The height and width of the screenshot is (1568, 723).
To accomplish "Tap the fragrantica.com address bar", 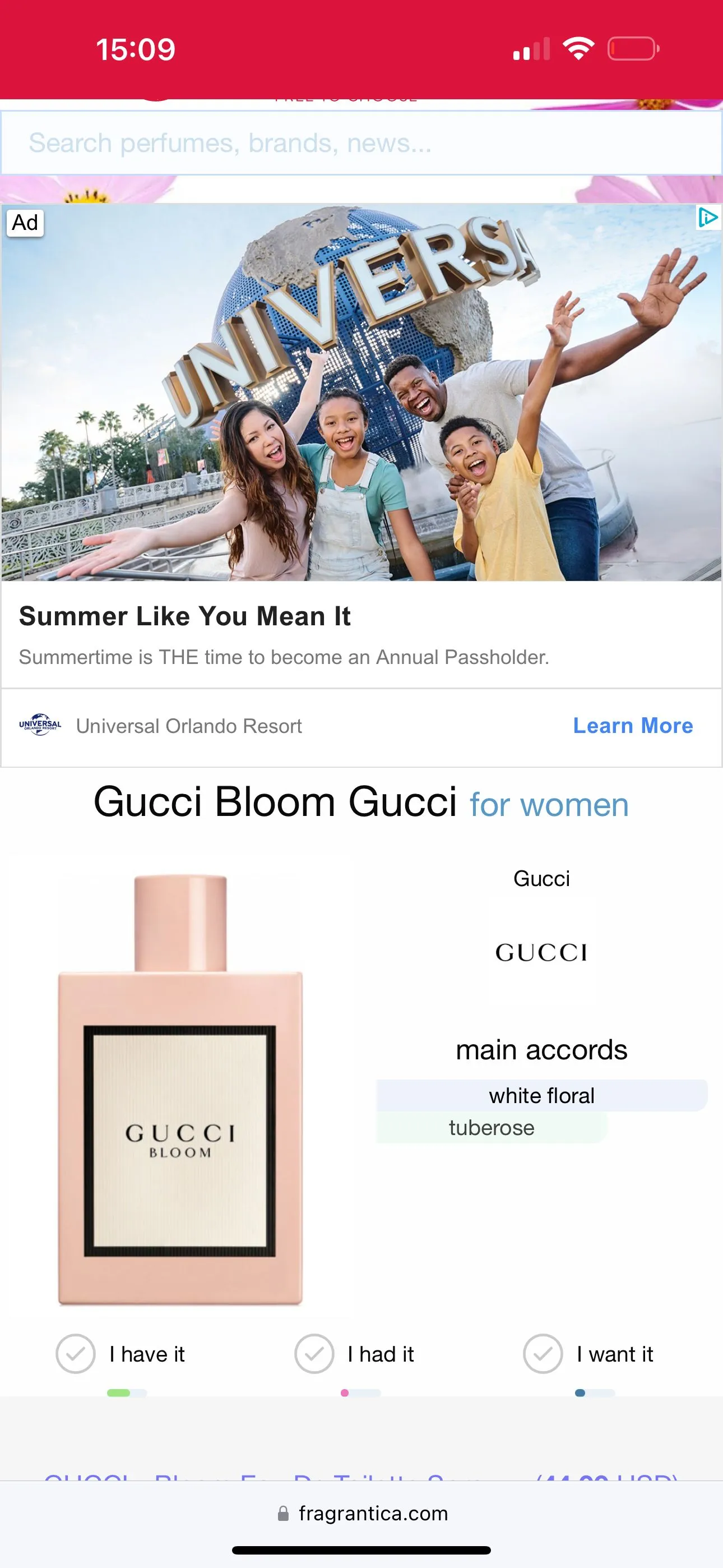I will pyautogui.click(x=362, y=1514).
